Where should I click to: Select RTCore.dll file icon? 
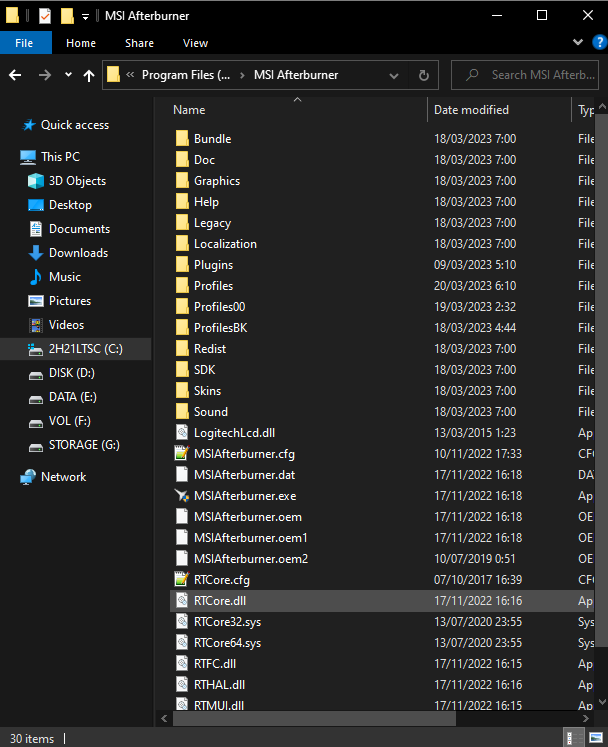coord(182,601)
